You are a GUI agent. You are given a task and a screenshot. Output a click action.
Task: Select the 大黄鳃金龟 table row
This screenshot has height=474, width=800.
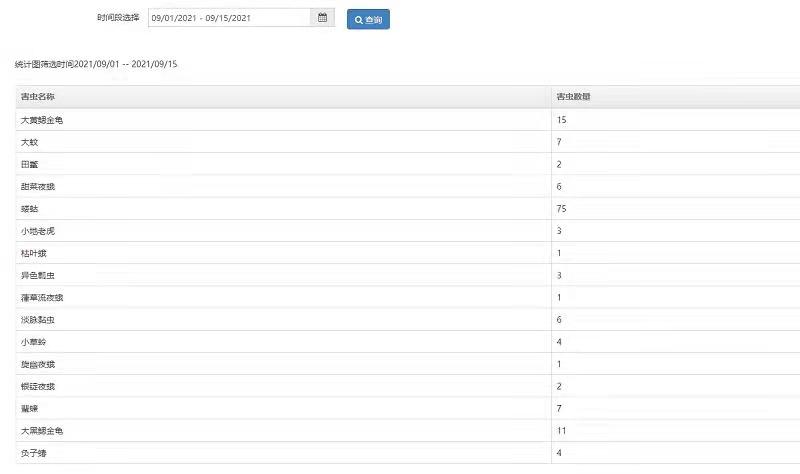pos(48,120)
